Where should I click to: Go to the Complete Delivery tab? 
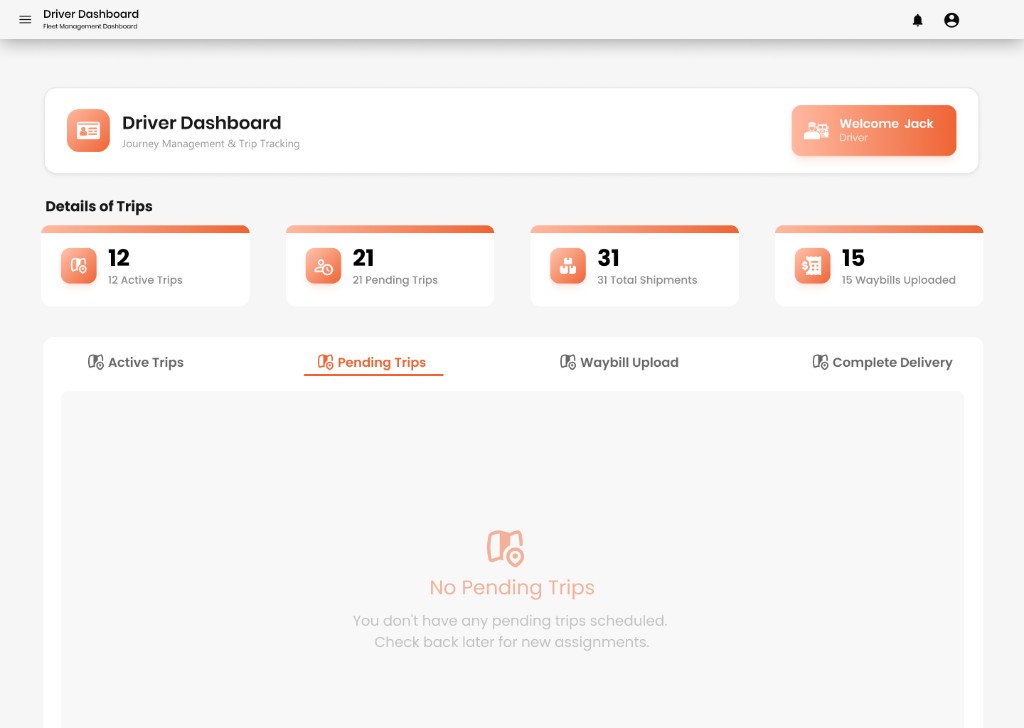click(x=882, y=362)
